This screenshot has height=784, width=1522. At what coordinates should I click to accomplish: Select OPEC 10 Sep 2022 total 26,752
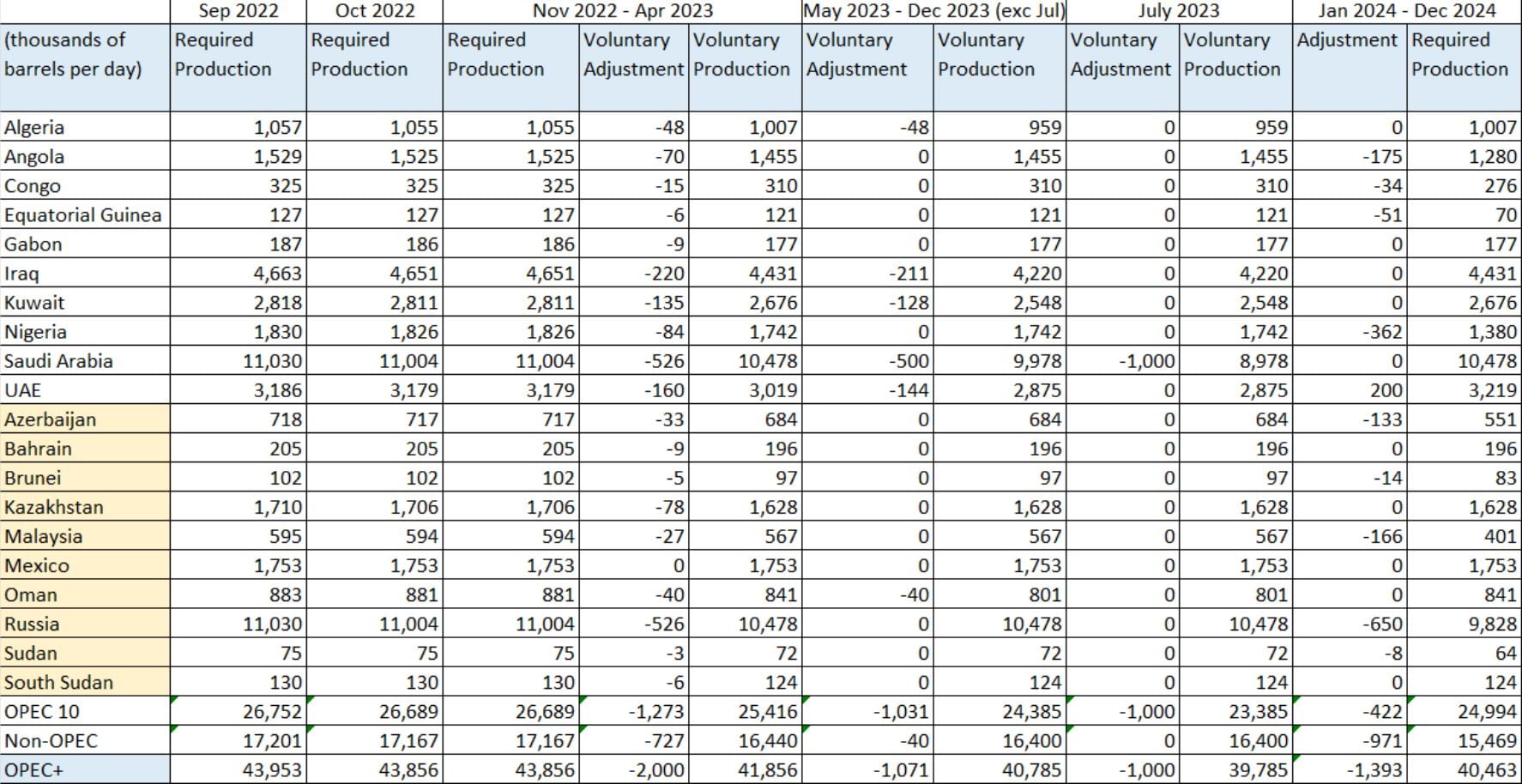click(238, 711)
